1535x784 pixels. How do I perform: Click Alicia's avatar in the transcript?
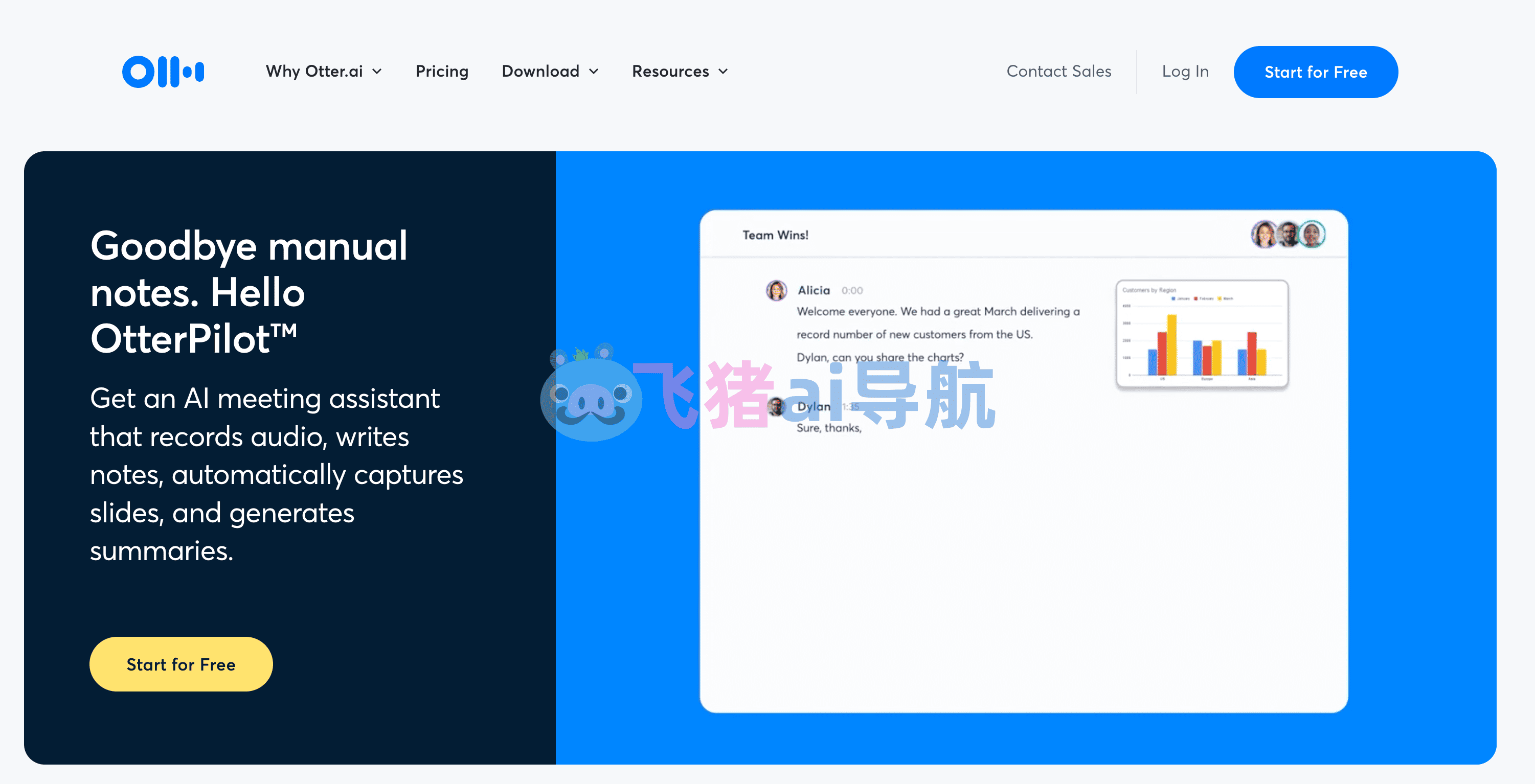click(x=776, y=290)
